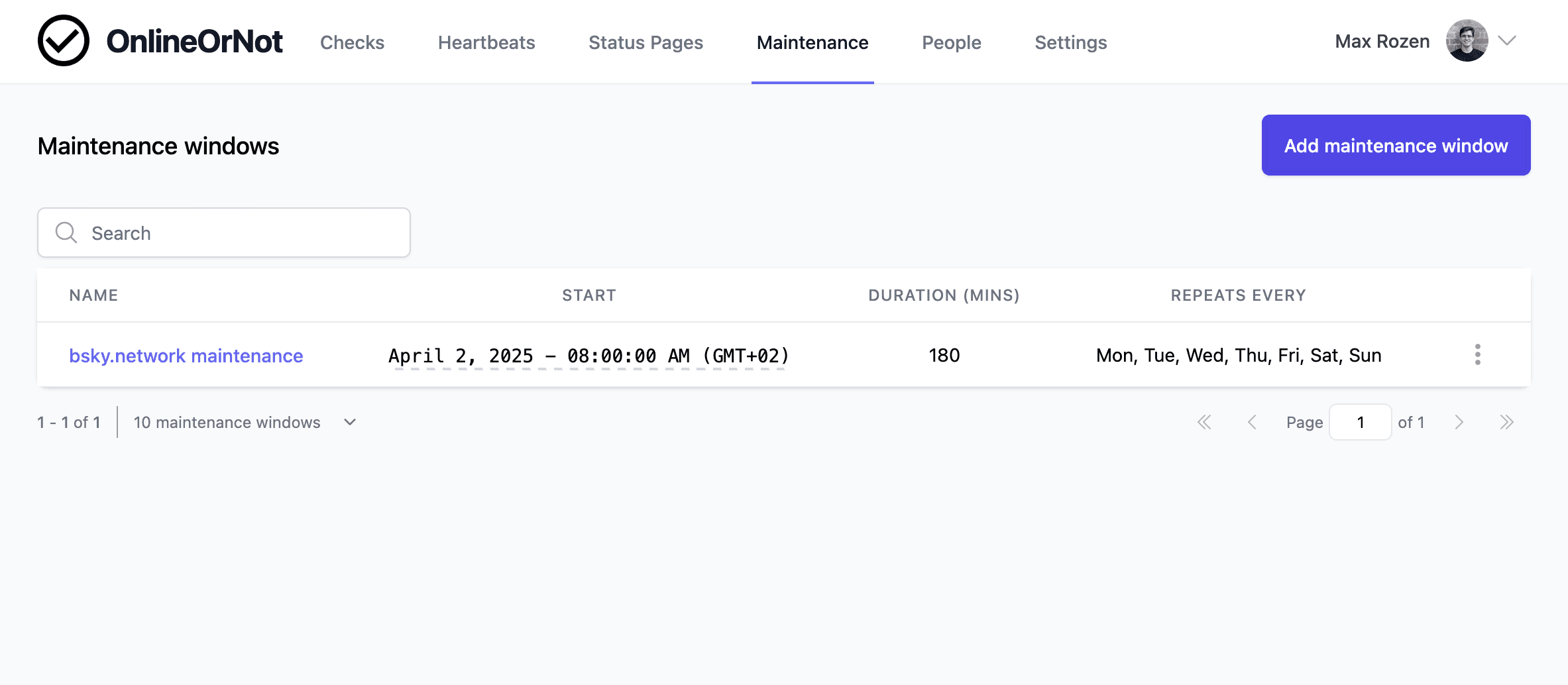Open the Heartbeats section

[486, 42]
